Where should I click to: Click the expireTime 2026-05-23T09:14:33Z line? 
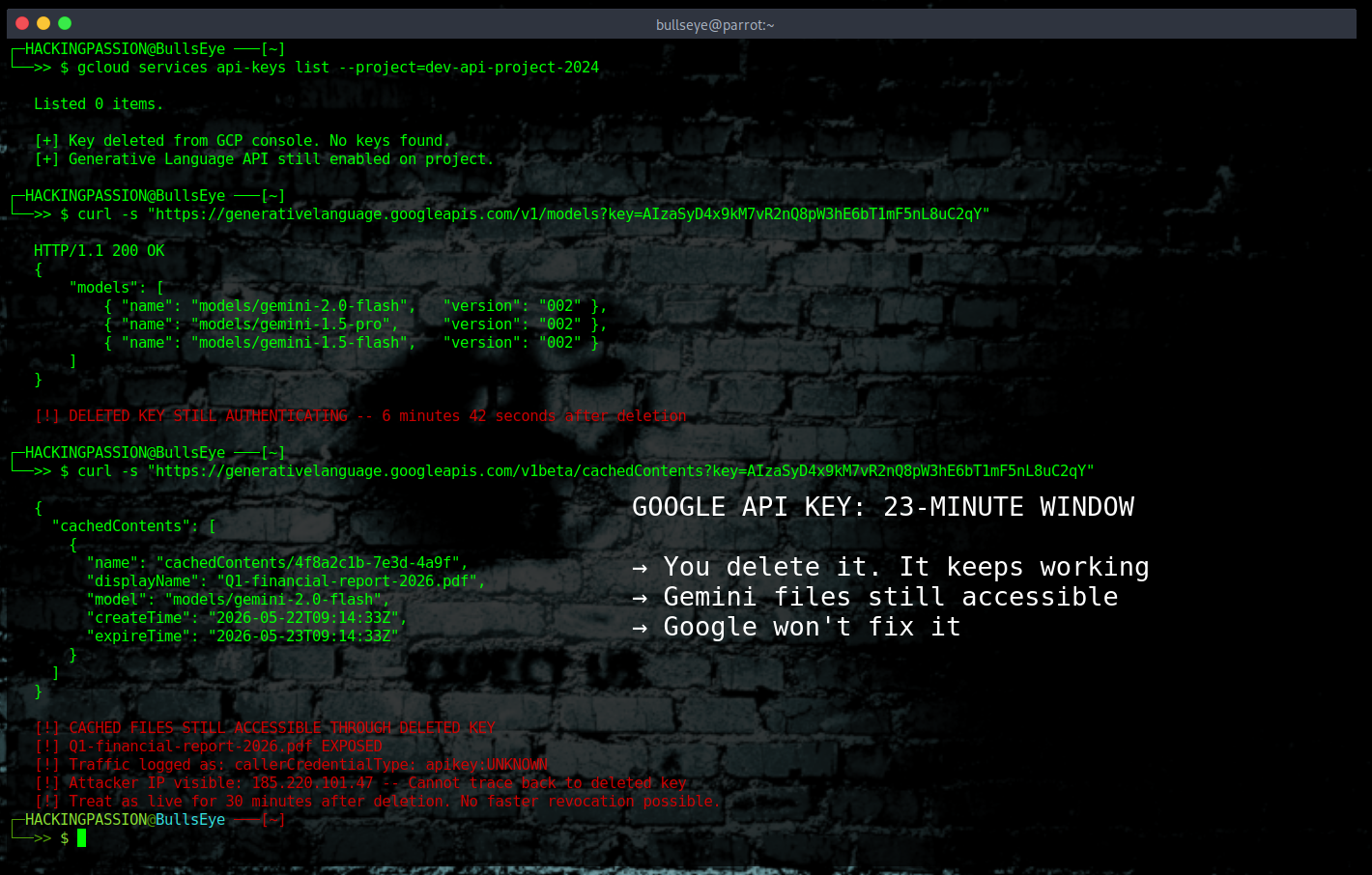243,636
